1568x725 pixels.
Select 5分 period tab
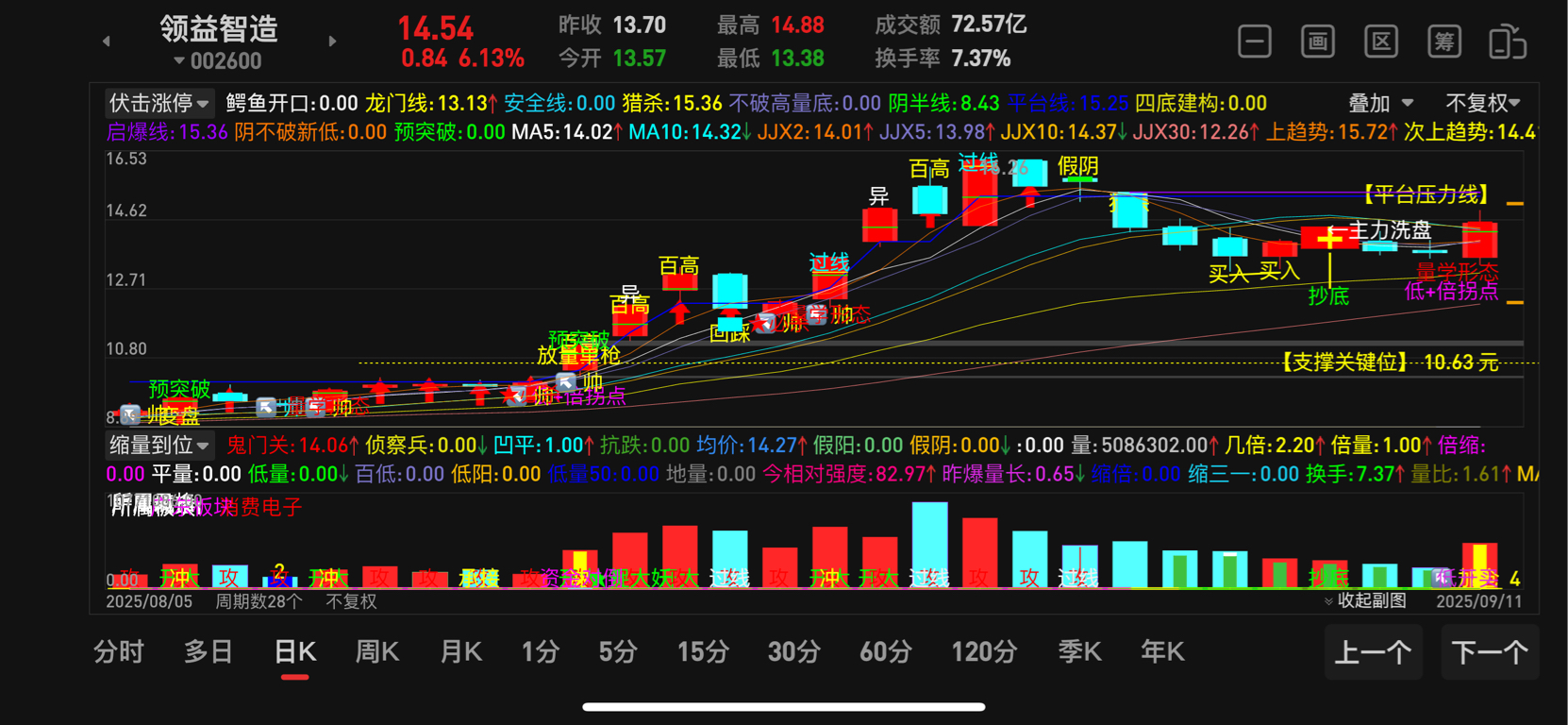618,651
